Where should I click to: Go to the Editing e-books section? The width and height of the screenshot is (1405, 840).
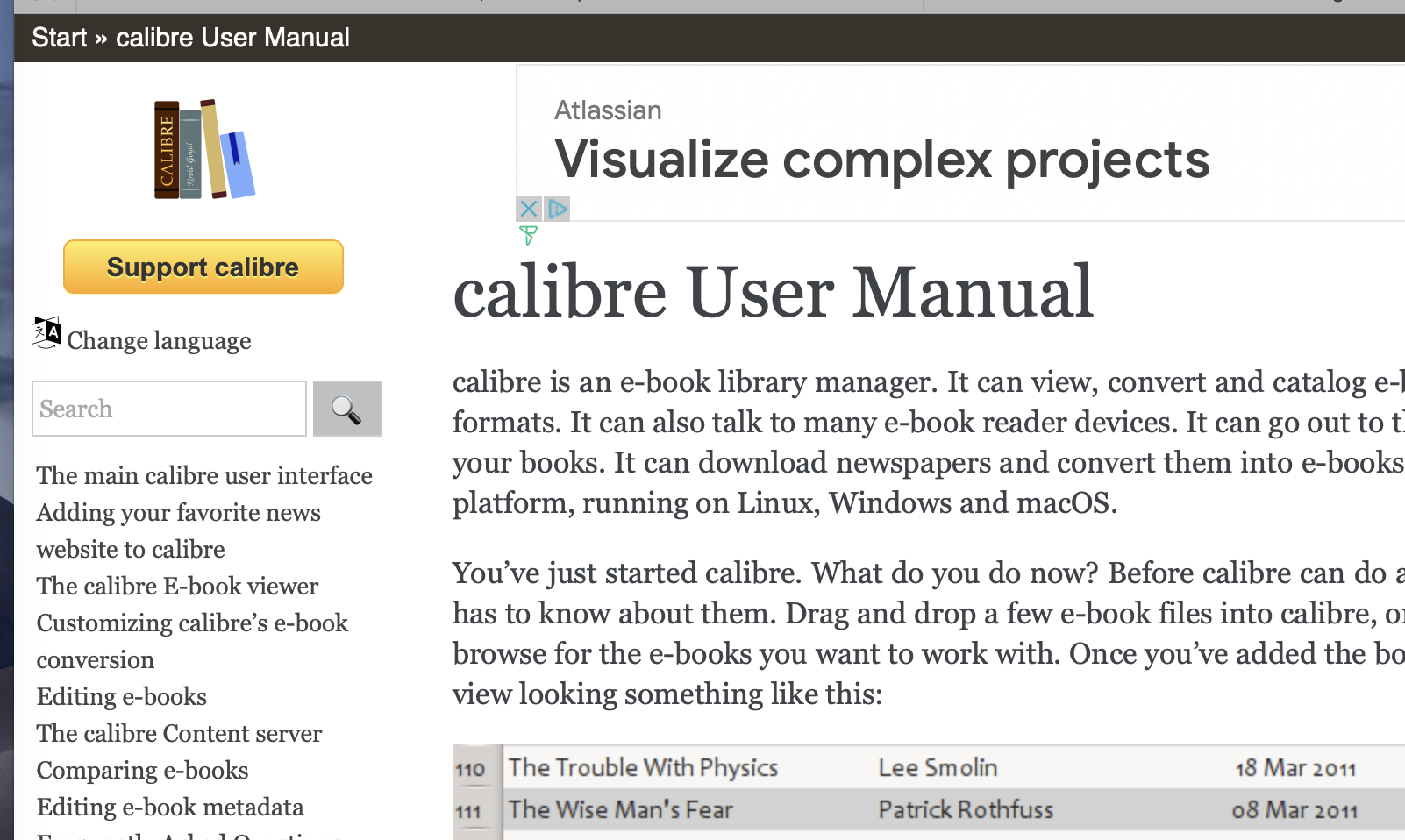click(122, 696)
